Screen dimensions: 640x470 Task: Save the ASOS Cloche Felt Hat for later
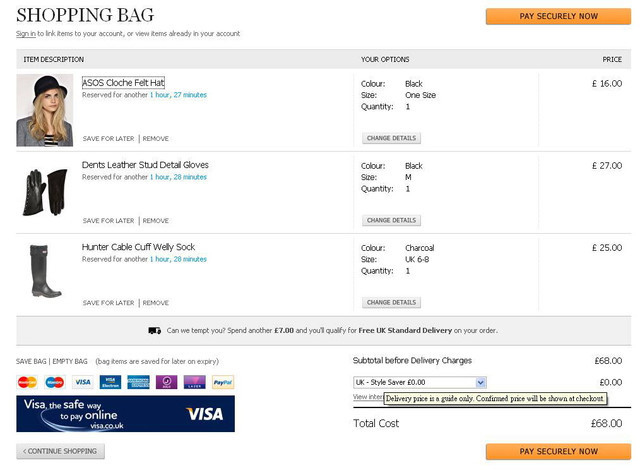108,139
